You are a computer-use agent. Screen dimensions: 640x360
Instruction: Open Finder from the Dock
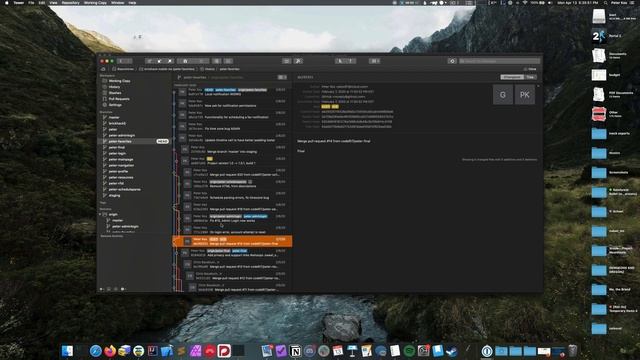pyautogui.click(x=67, y=351)
